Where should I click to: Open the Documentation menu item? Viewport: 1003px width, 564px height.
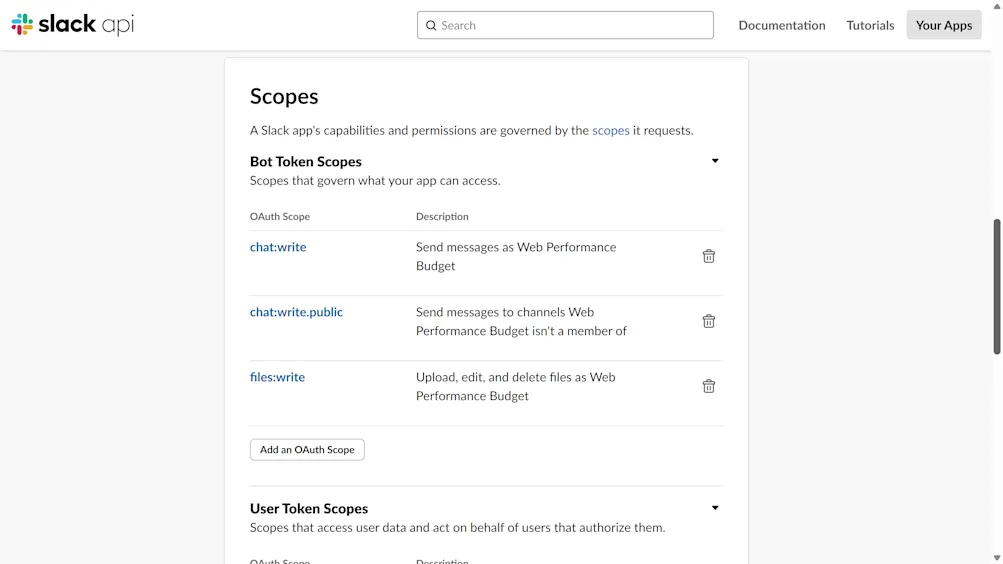click(x=782, y=25)
